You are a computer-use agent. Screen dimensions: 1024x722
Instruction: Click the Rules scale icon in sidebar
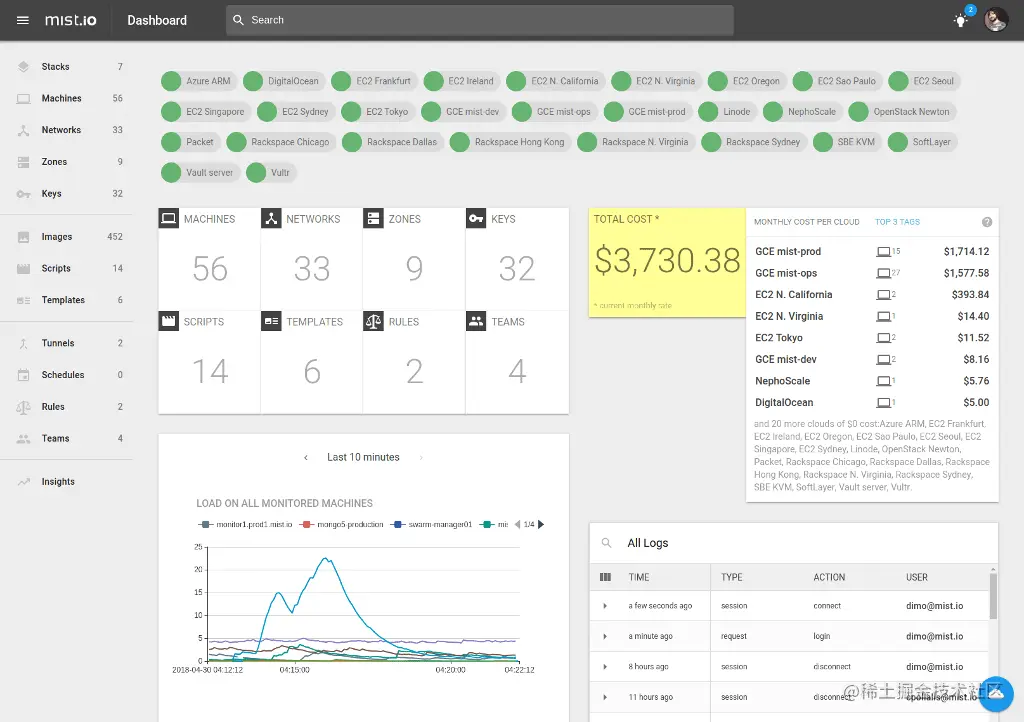pos(24,407)
